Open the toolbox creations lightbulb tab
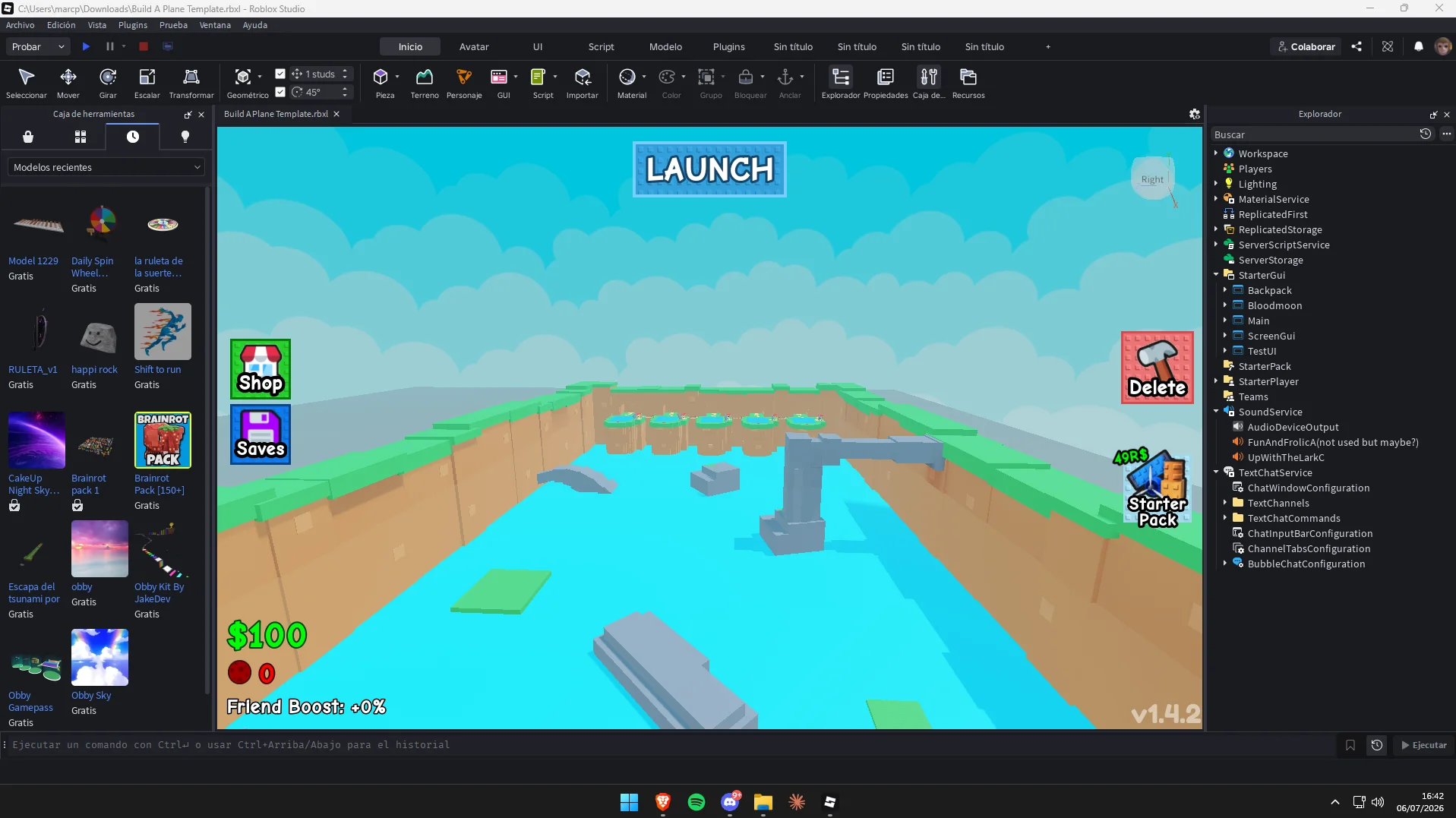Screen dimensions: 1456x818 [185, 137]
